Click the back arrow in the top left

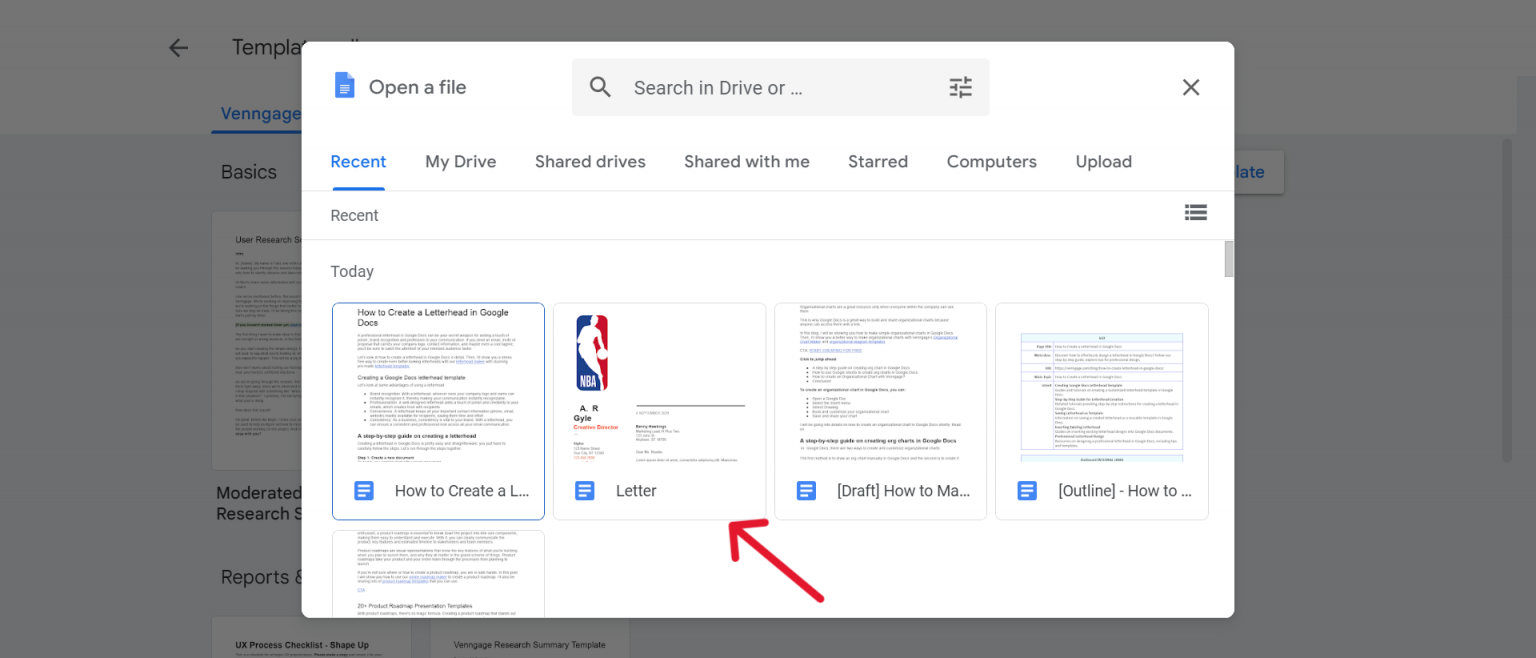178,47
